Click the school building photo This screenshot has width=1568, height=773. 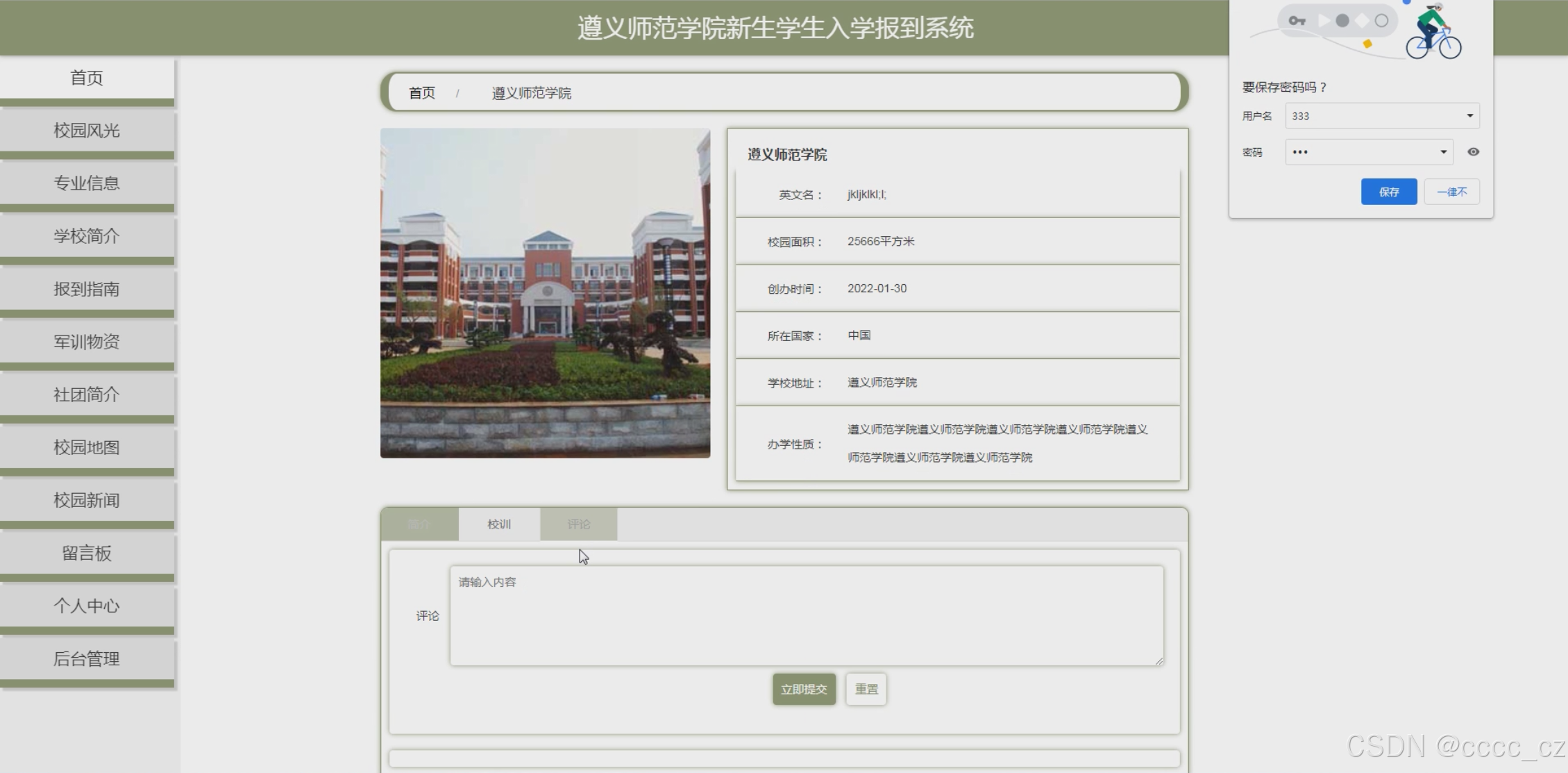click(545, 292)
